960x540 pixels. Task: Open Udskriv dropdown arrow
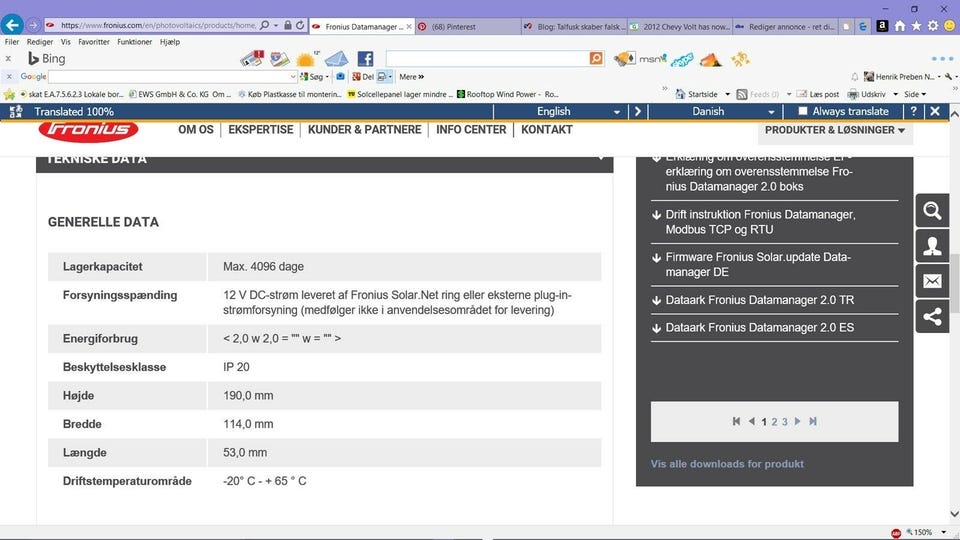click(895, 94)
